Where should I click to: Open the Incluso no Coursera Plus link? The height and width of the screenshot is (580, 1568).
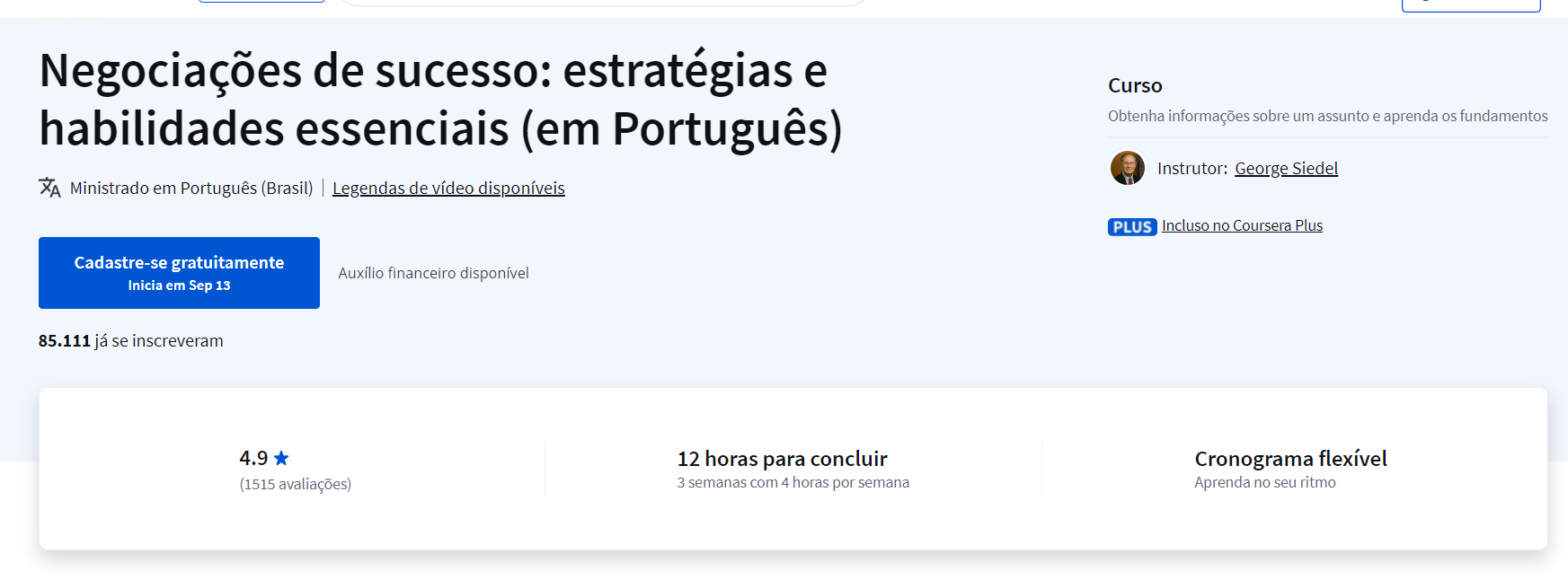(1242, 225)
